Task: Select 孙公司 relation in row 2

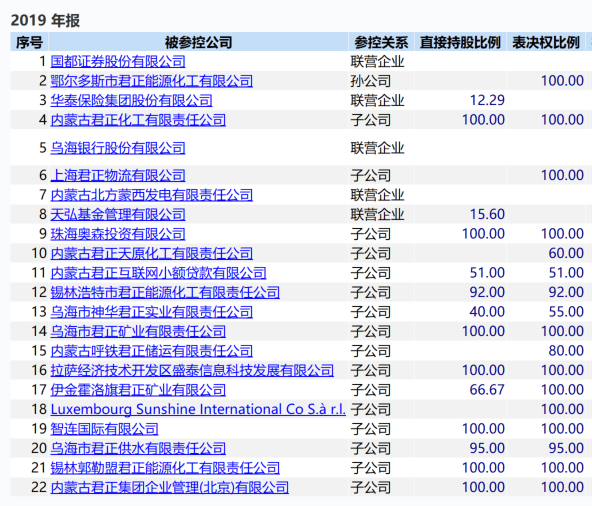Action: click(x=370, y=81)
